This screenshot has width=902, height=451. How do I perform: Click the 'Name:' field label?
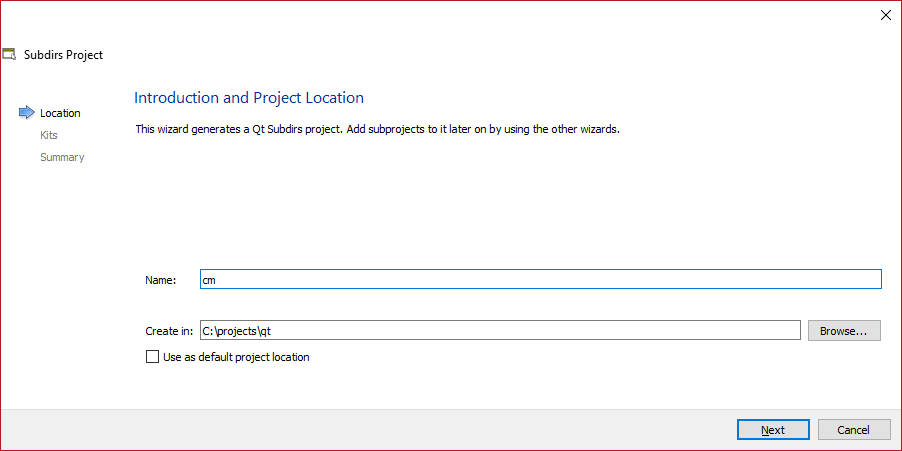tap(160, 280)
